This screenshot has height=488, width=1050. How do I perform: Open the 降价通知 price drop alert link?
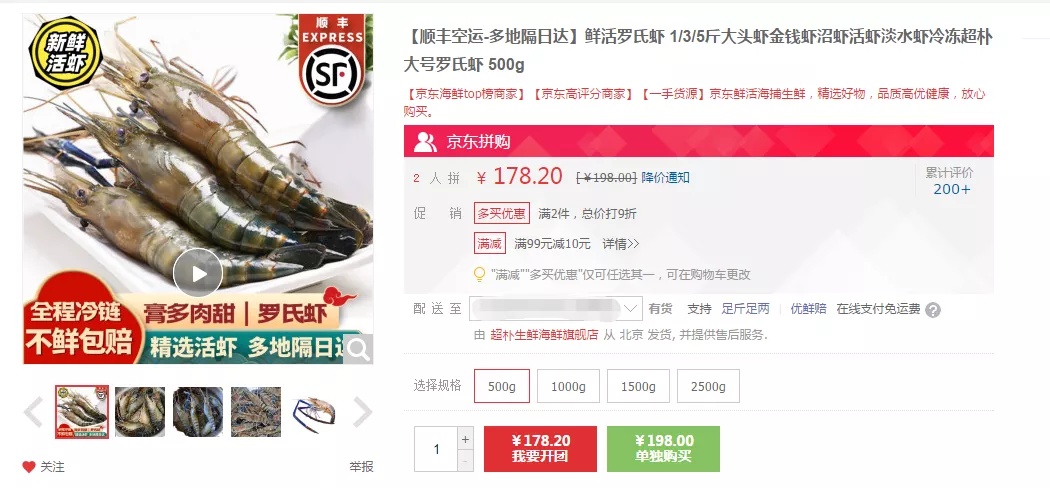coord(666,177)
